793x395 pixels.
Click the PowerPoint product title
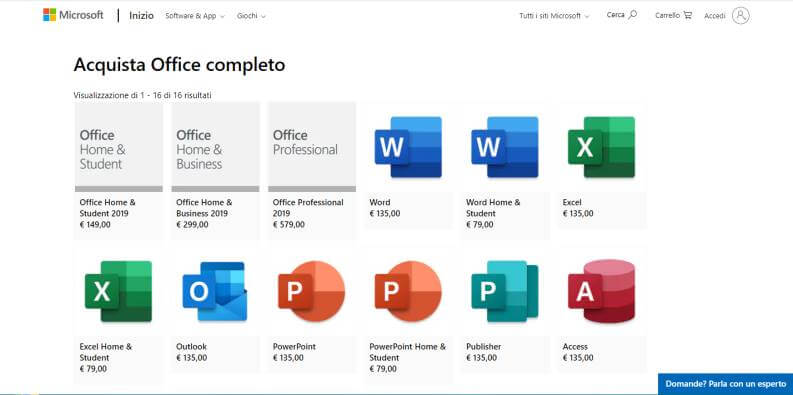(x=294, y=346)
